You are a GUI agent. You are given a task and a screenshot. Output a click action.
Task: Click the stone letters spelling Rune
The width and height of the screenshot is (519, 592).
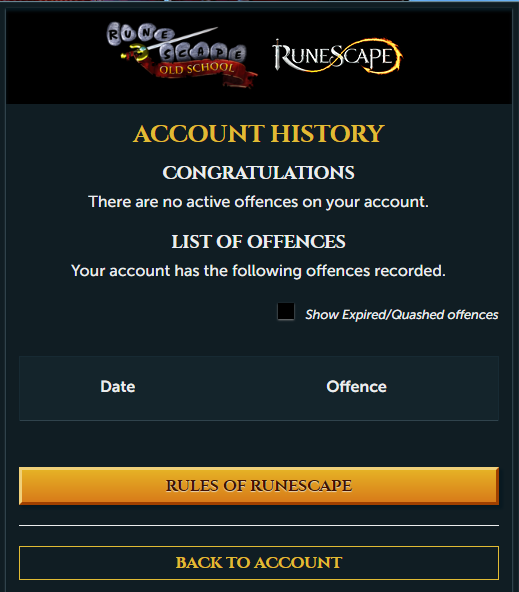pyautogui.click(x=140, y=34)
